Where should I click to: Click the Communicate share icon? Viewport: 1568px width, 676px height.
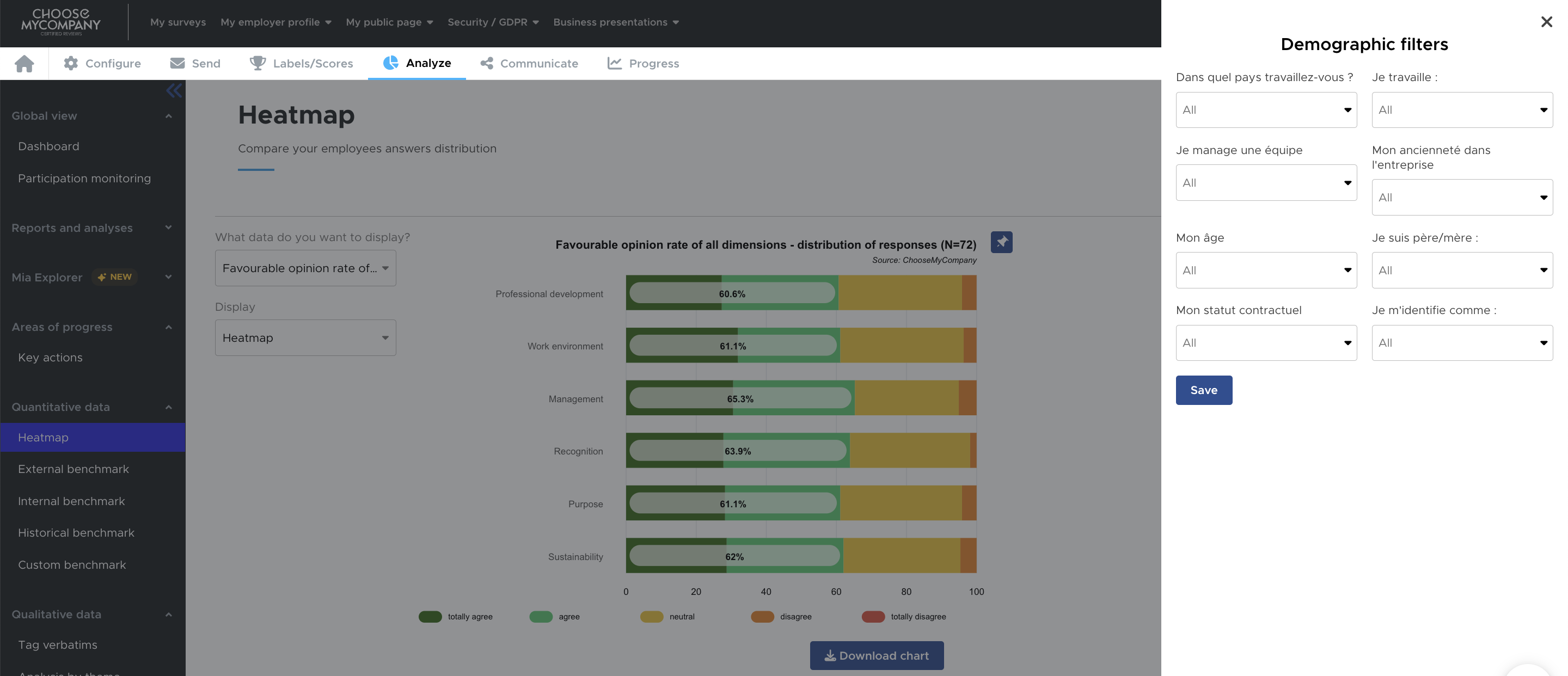(x=486, y=63)
